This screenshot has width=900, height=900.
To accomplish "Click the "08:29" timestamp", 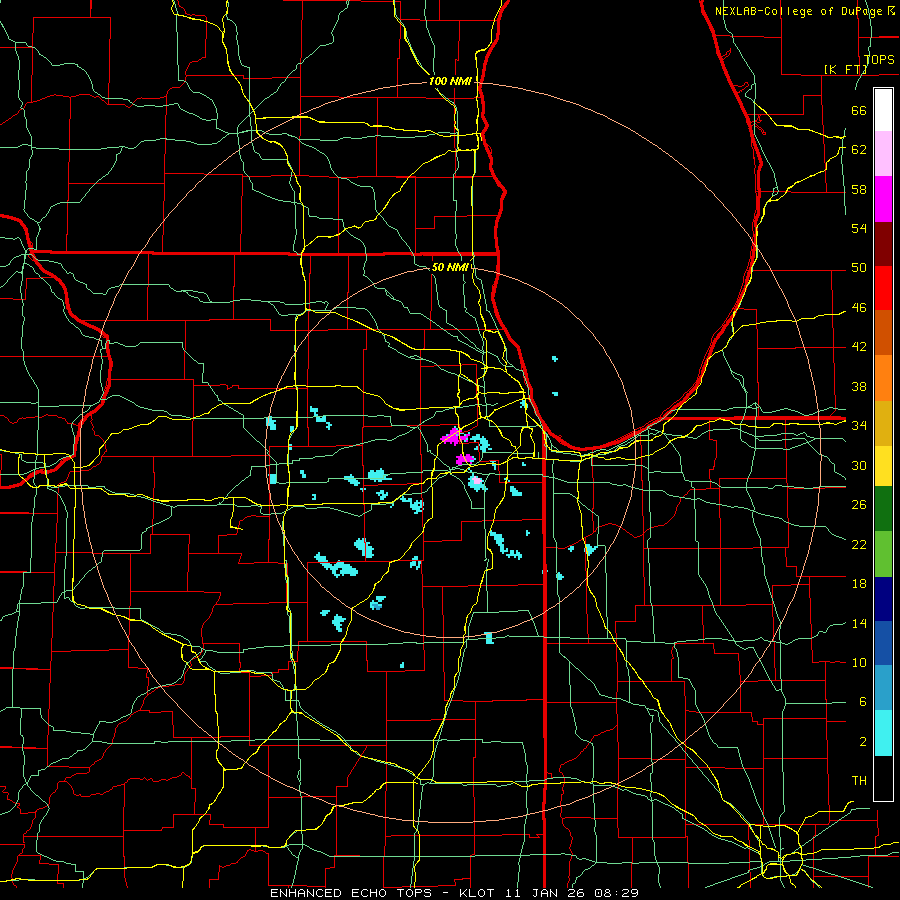I will [x=615, y=893].
